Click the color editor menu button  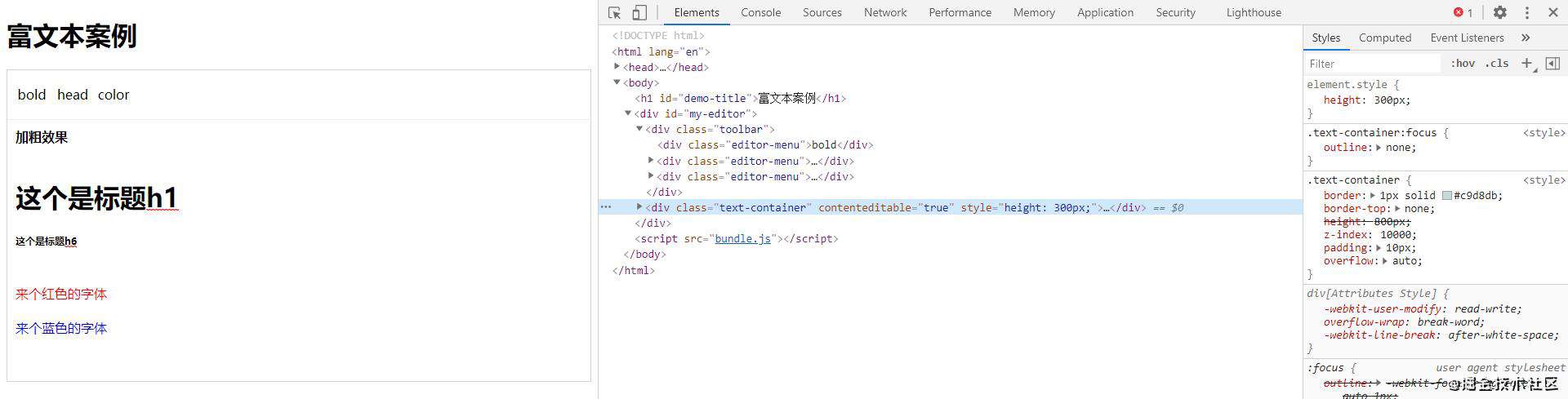point(114,95)
